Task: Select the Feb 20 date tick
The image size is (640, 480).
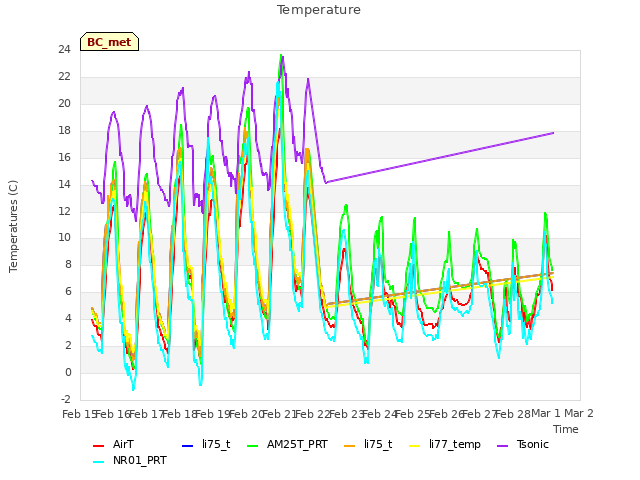Action: (246, 414)
